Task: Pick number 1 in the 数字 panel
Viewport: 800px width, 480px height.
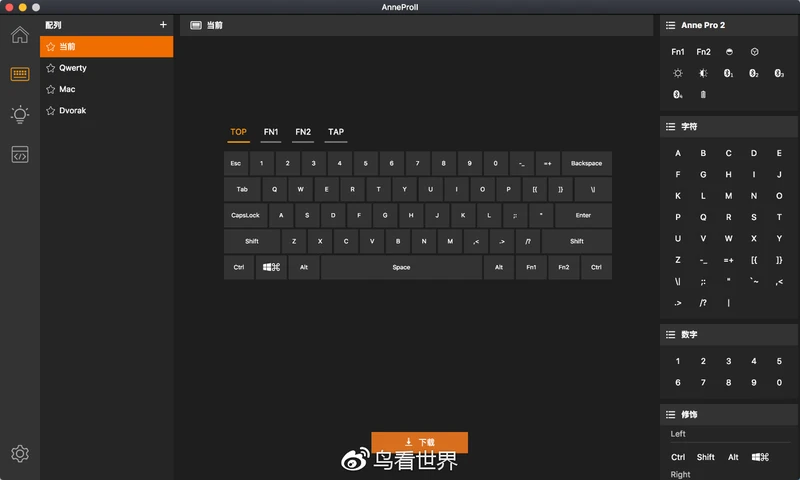Action: point(678,361)
